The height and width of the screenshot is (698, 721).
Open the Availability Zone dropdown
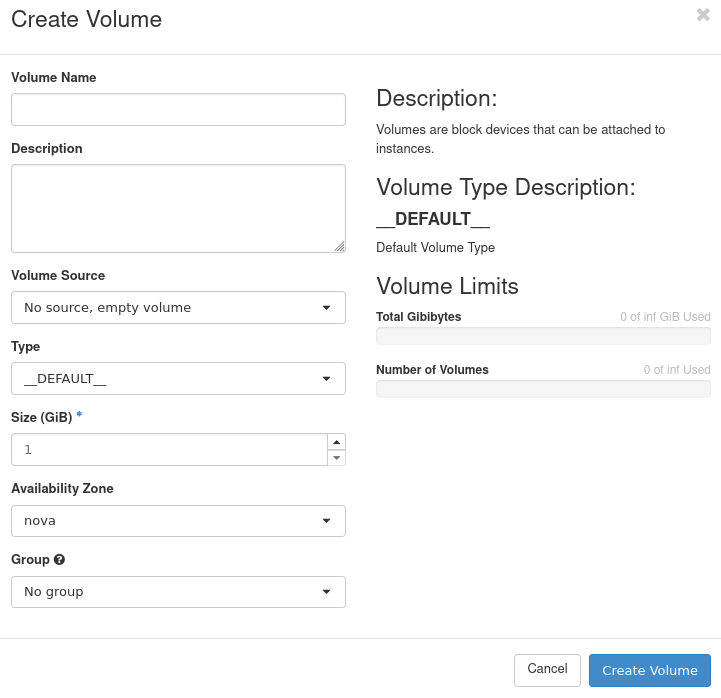[x=178, y=521]
